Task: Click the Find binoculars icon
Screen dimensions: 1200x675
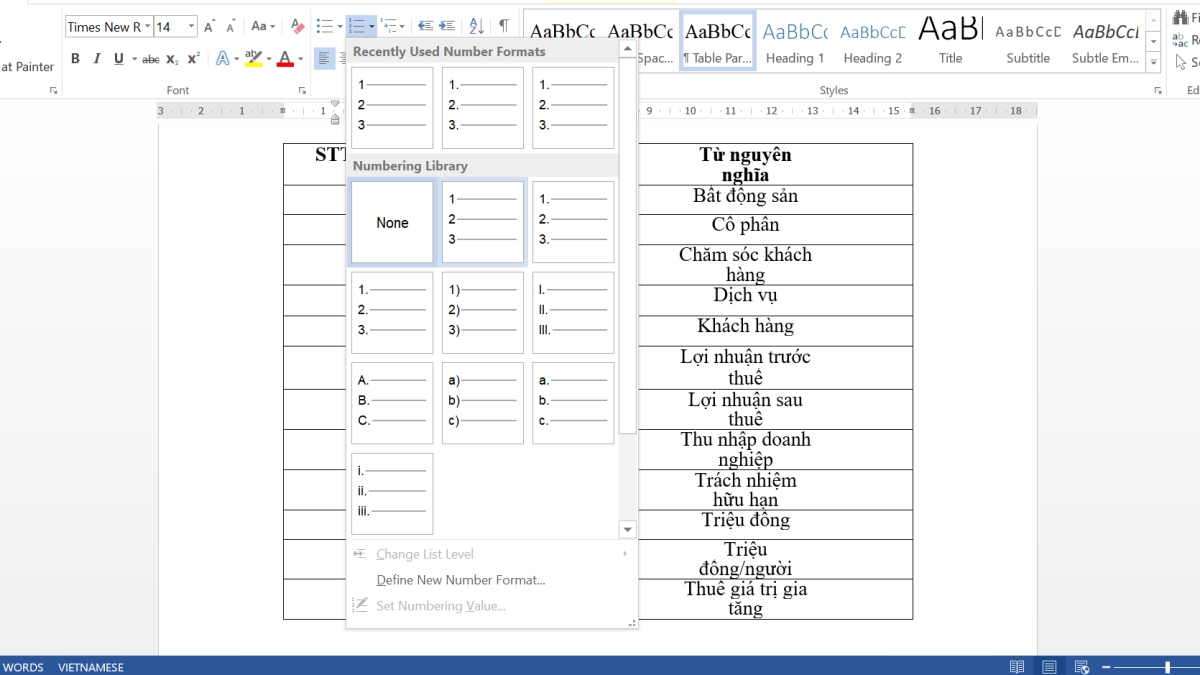Action: click(x=1180, y=17)
